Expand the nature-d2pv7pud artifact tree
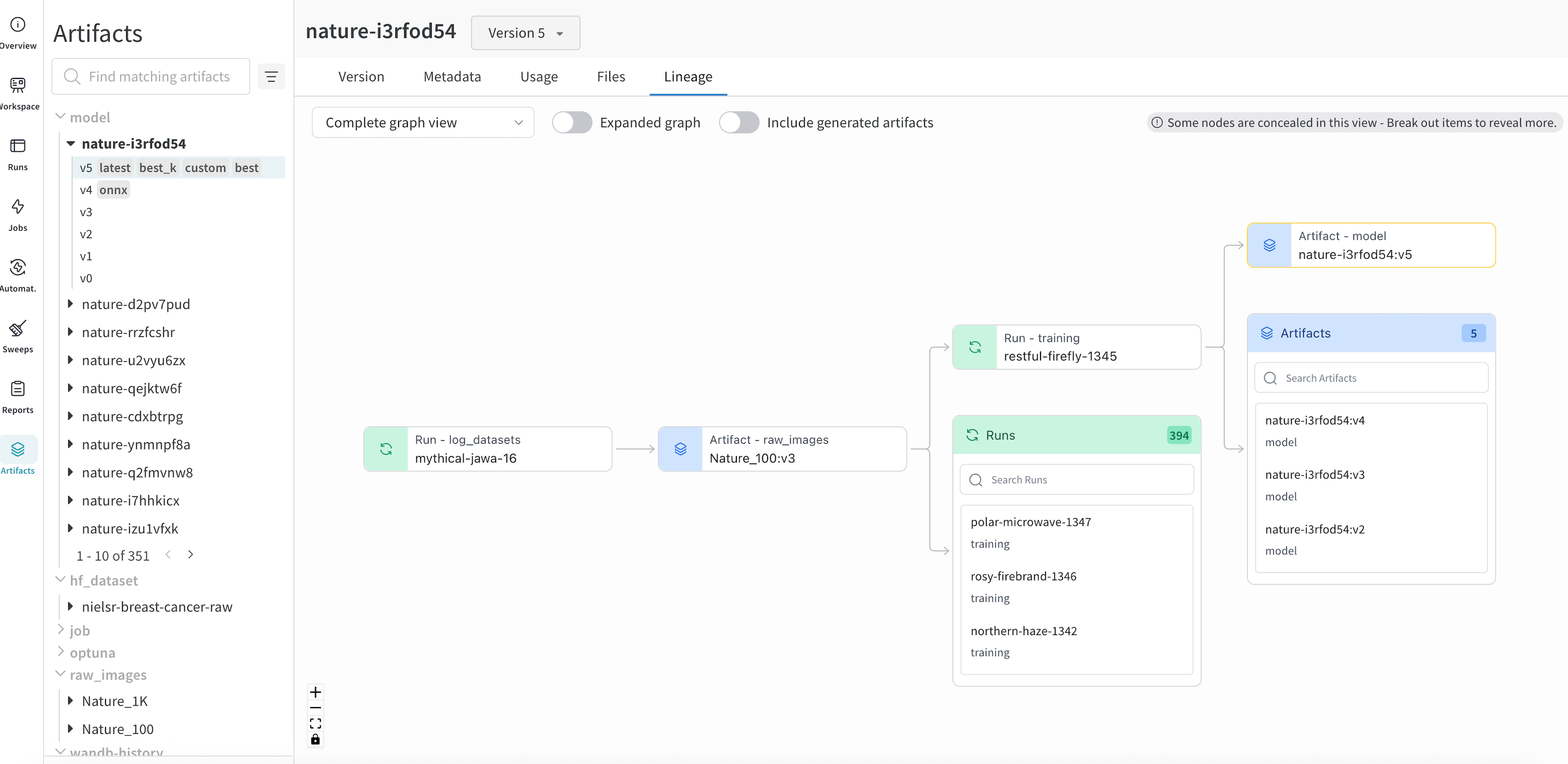 click(70, 304)
